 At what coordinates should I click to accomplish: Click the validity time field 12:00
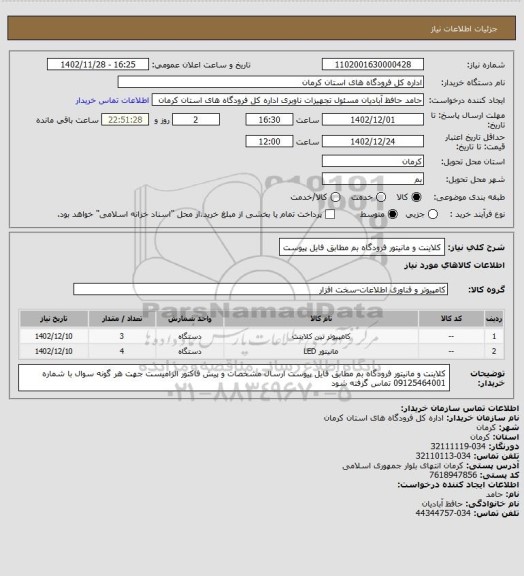tap(269, 141)
